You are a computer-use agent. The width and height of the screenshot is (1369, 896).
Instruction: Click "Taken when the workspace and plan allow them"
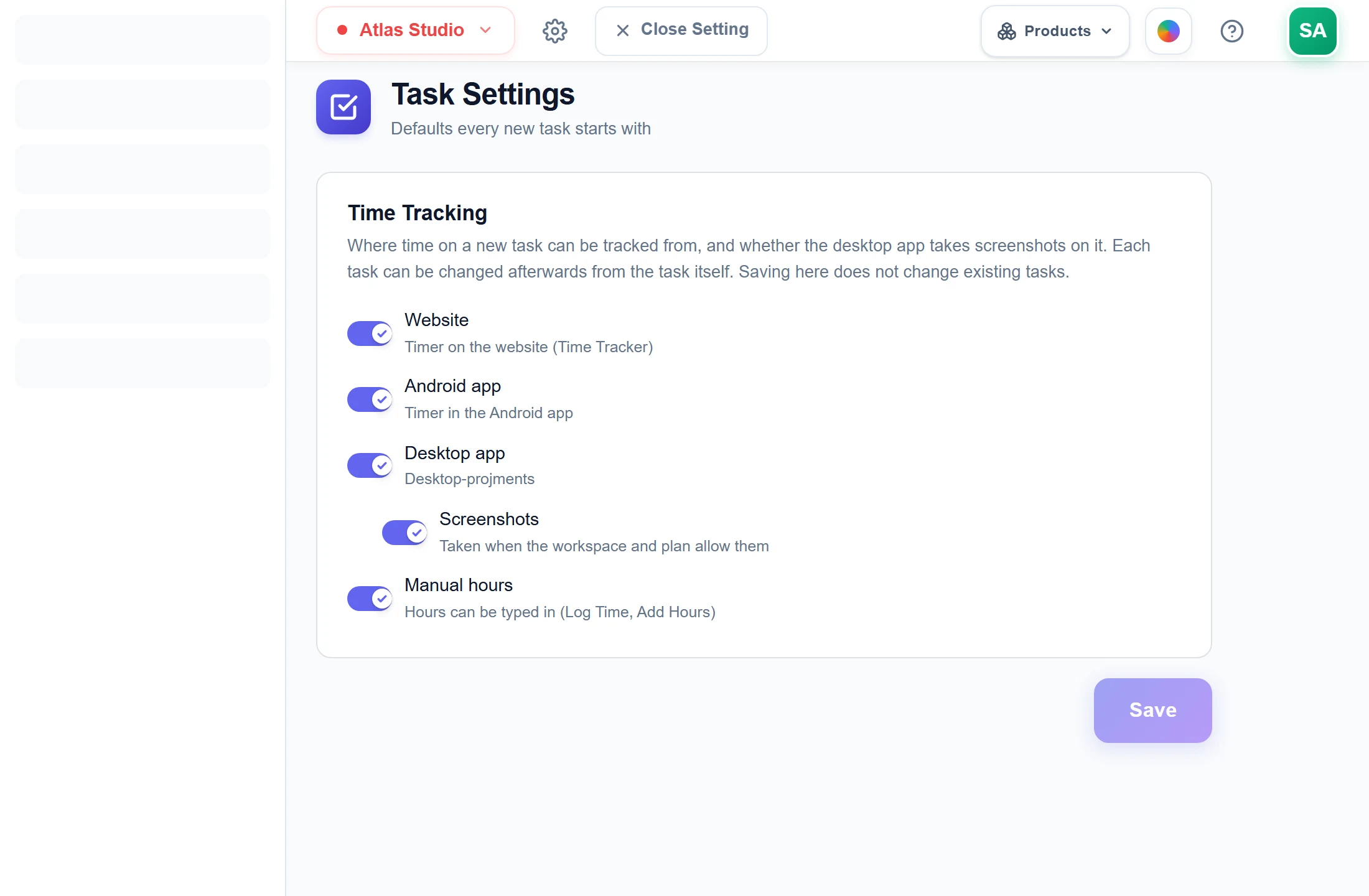coord(604,546)
